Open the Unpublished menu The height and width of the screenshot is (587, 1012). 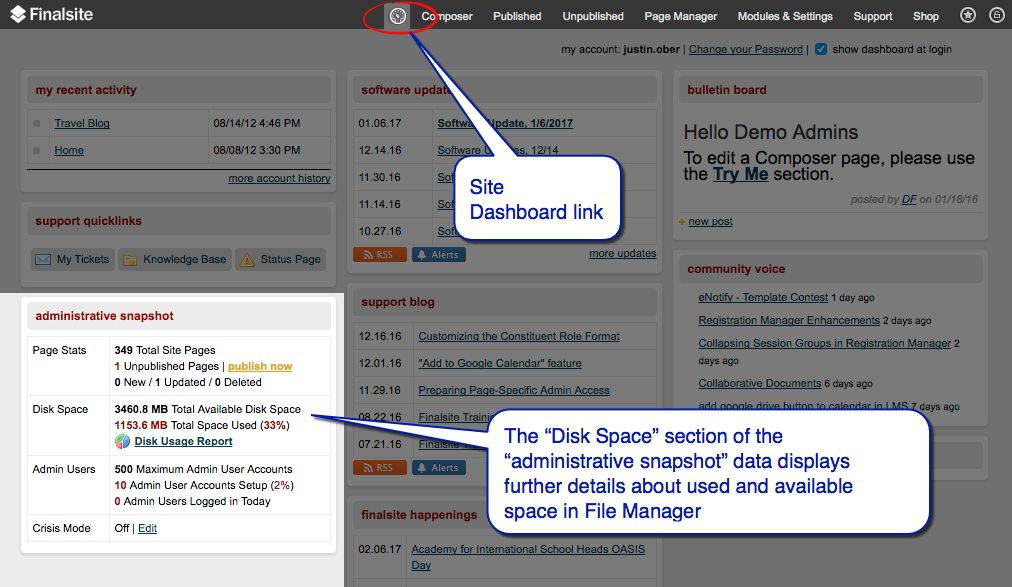(593, 16)
